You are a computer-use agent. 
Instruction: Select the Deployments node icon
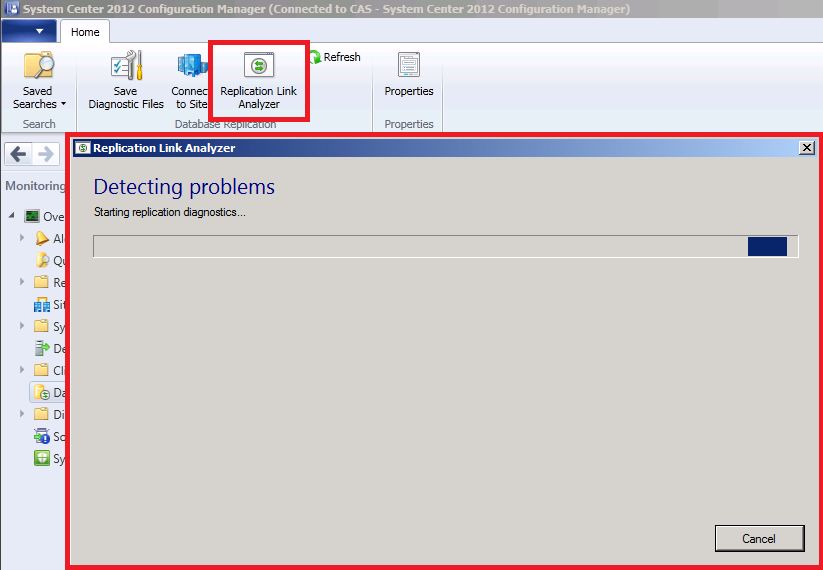41,349
